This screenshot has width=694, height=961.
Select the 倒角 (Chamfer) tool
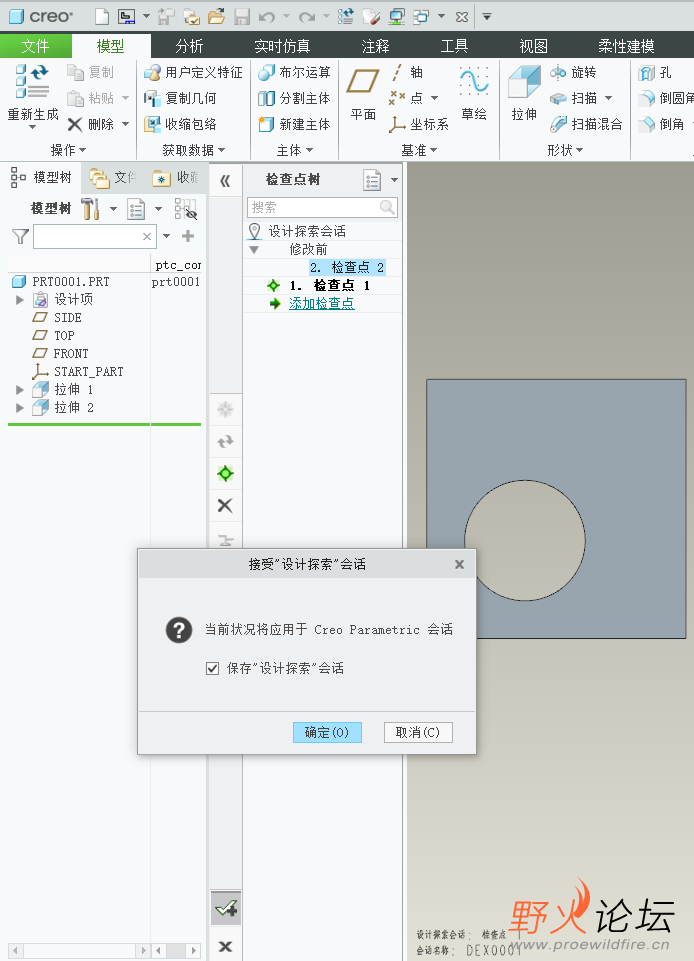point(661,124)
